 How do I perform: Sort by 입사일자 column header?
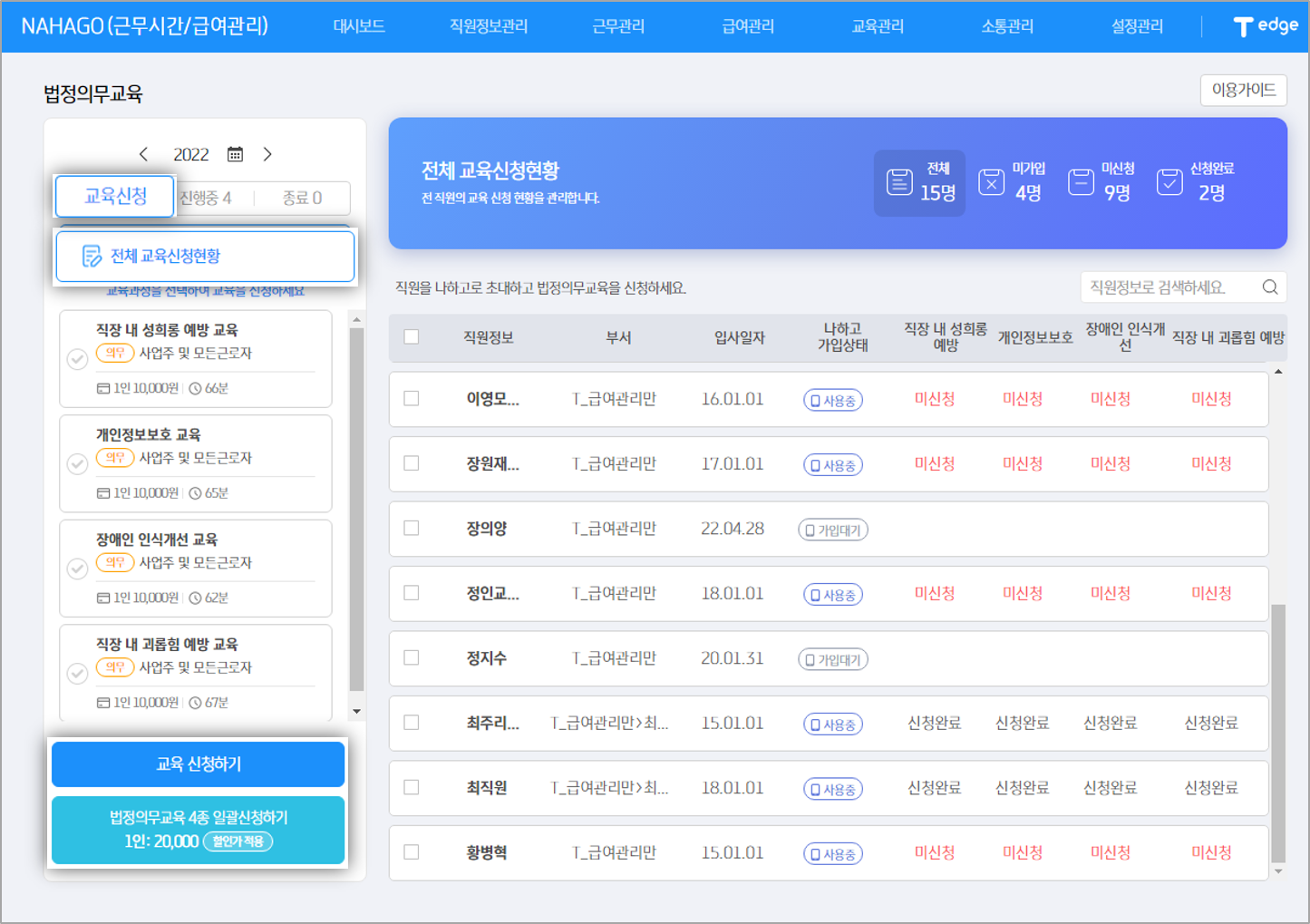click(x=740, y=337)
